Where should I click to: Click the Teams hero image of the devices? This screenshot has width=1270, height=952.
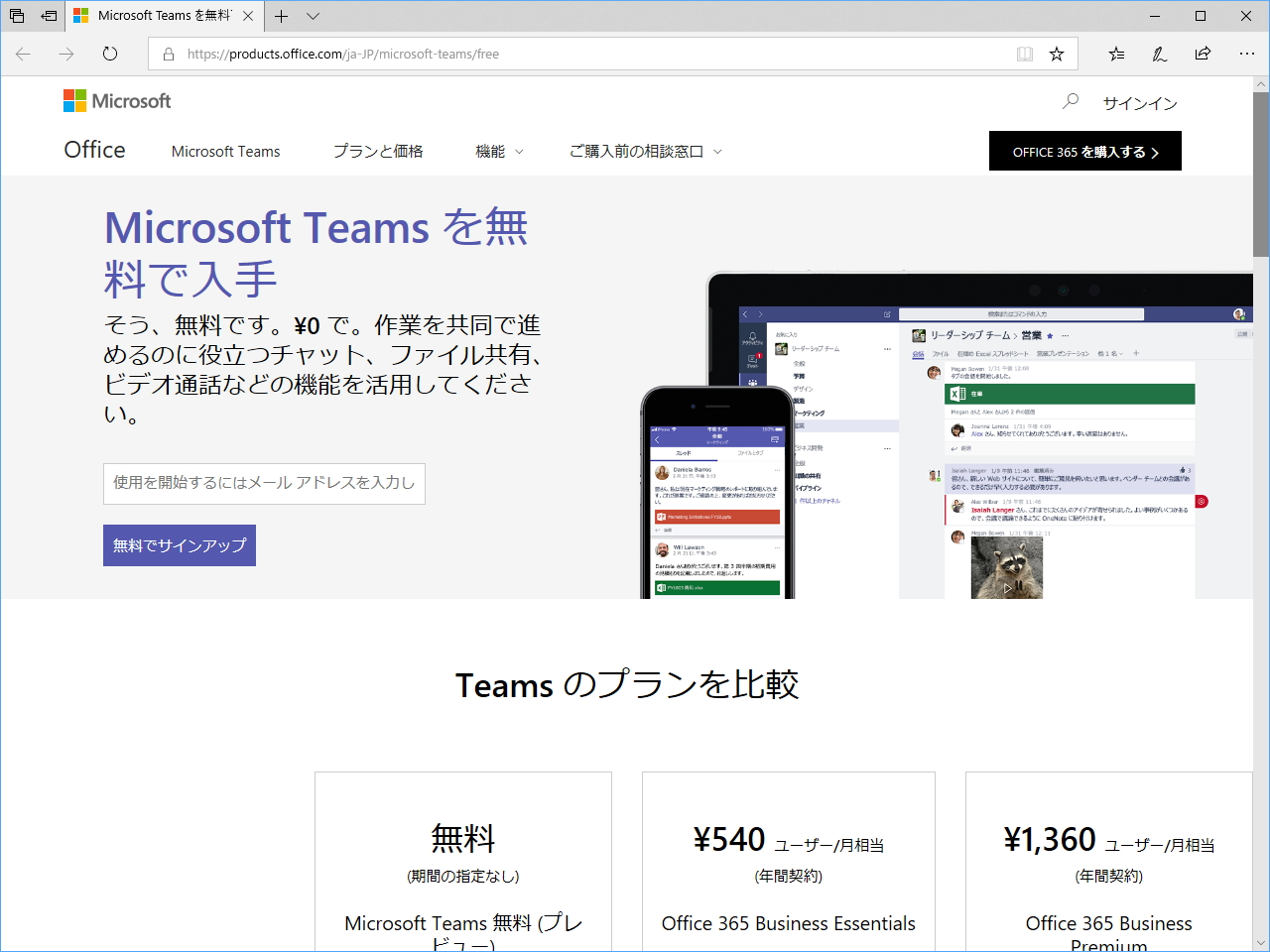(x=947, y=435)
